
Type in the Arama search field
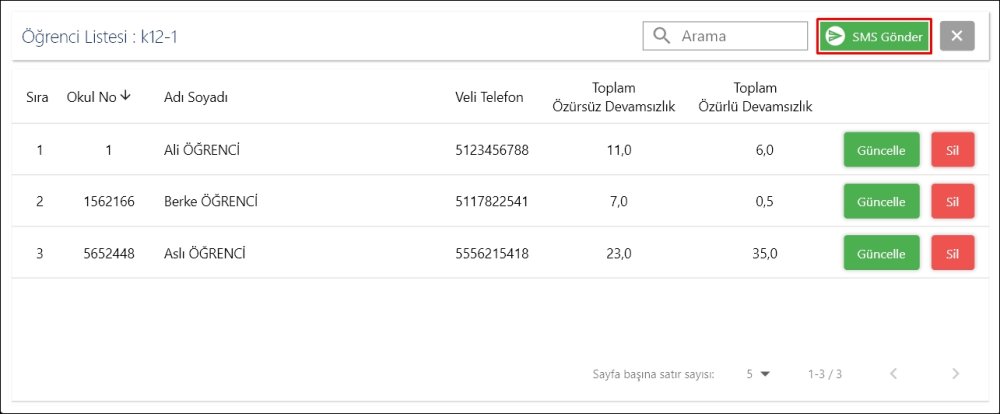[738, 37]
